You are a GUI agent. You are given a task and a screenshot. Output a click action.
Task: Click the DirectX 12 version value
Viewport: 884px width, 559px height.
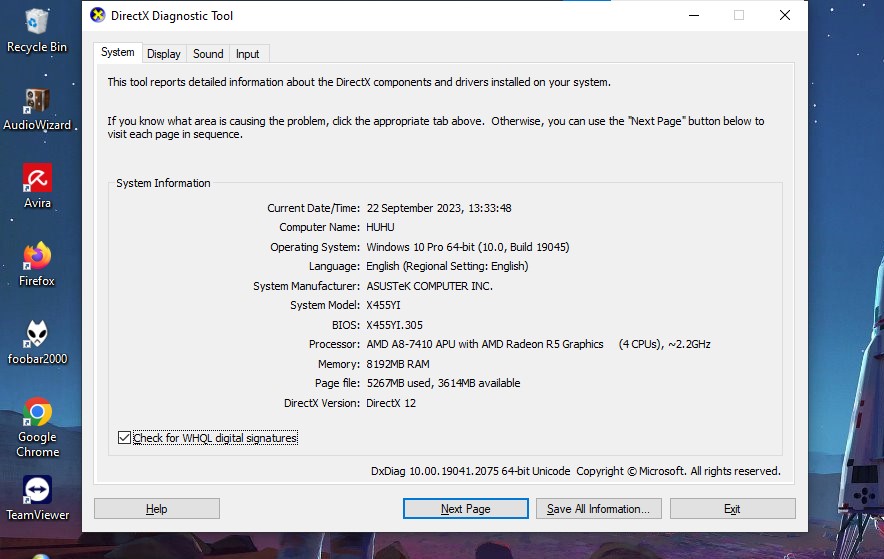tap(391, 403)
